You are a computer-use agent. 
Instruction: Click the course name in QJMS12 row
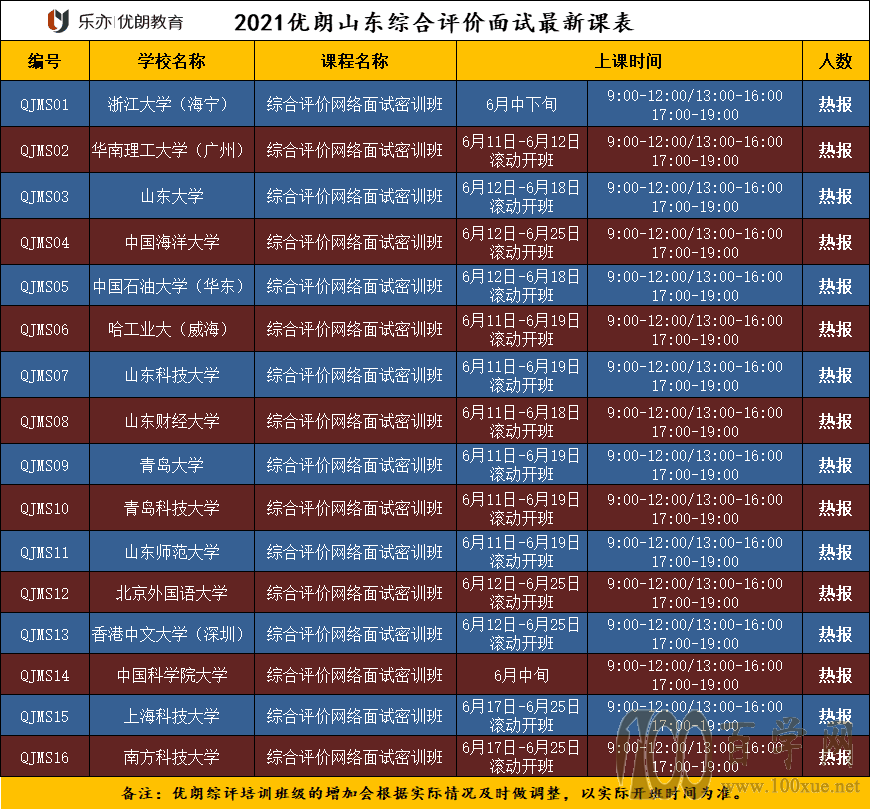pos(355,593)
